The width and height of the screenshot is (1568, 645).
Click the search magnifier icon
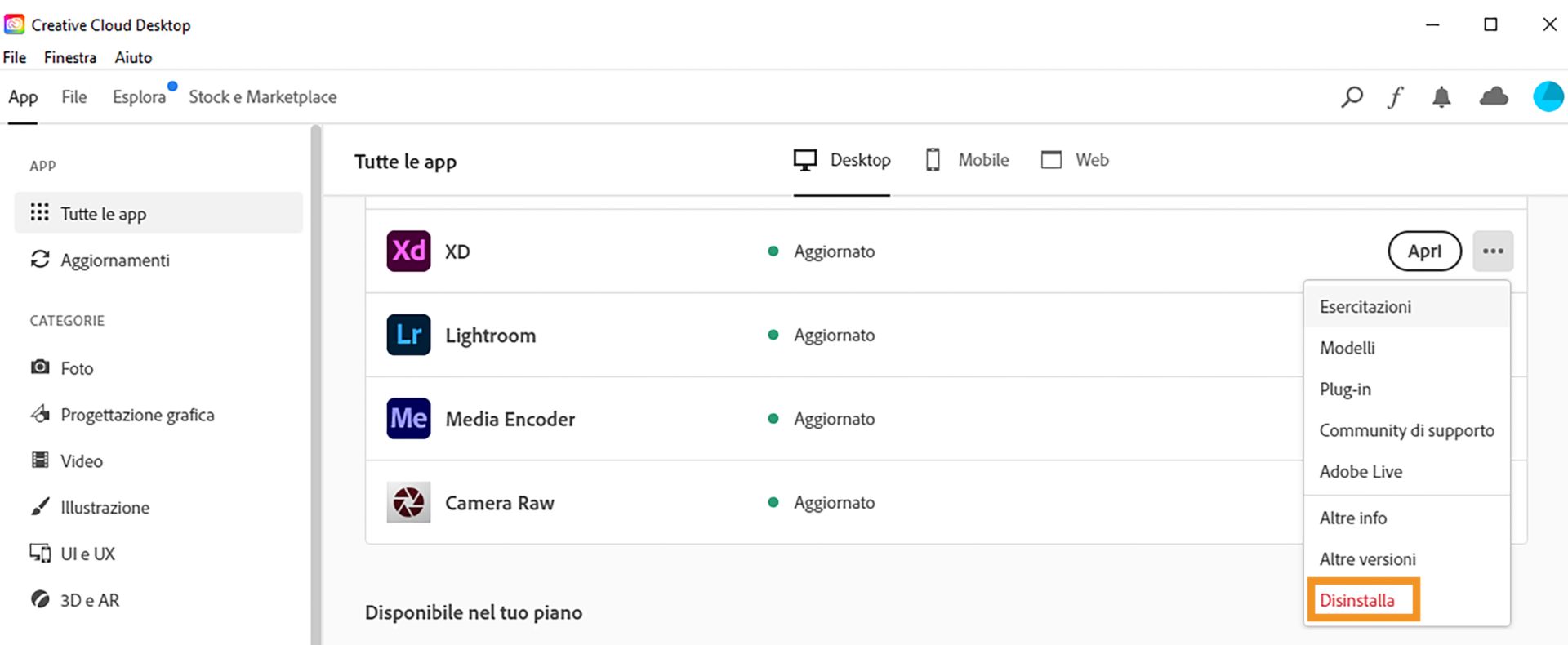pos(1352,97)
